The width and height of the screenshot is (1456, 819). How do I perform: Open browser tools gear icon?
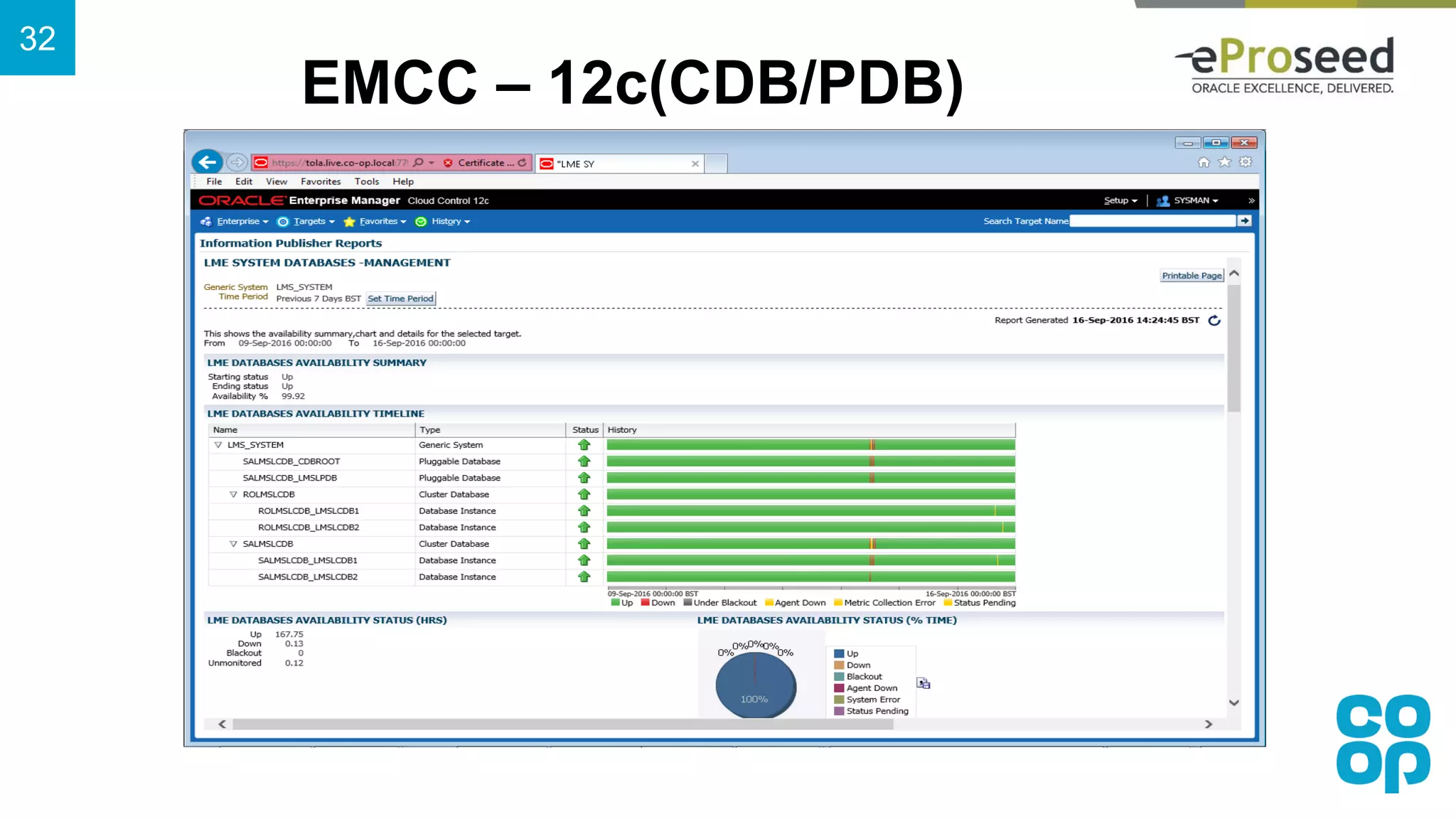point(1246,162)
